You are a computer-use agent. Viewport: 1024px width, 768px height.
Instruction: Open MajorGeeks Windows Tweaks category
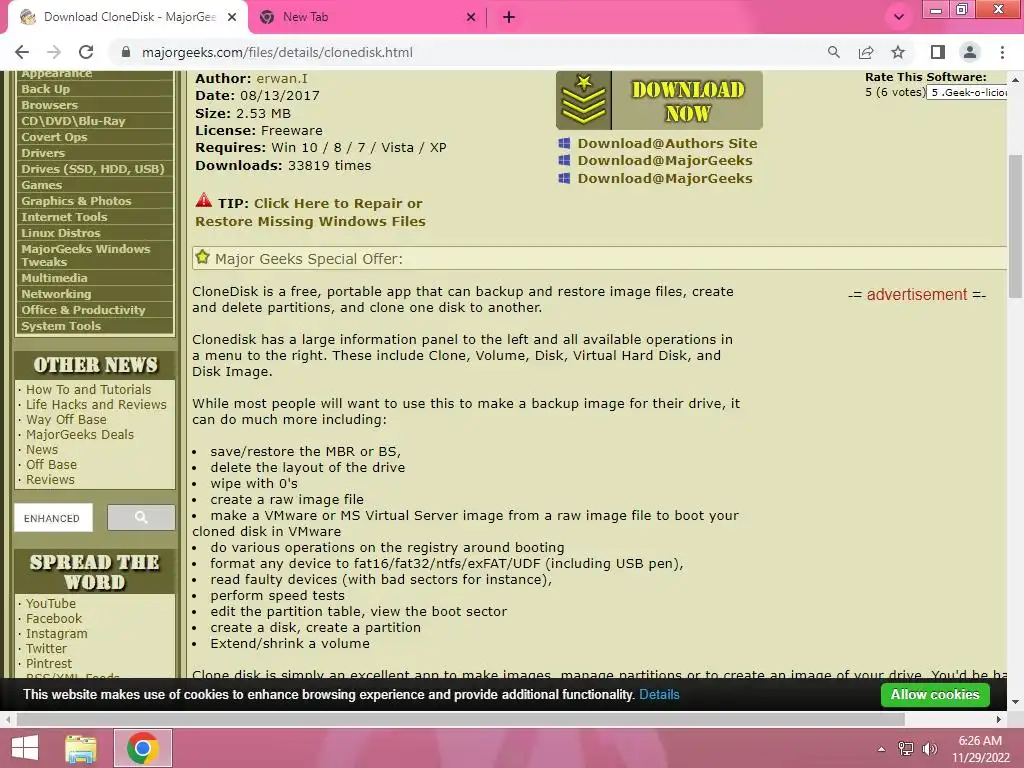95,255
